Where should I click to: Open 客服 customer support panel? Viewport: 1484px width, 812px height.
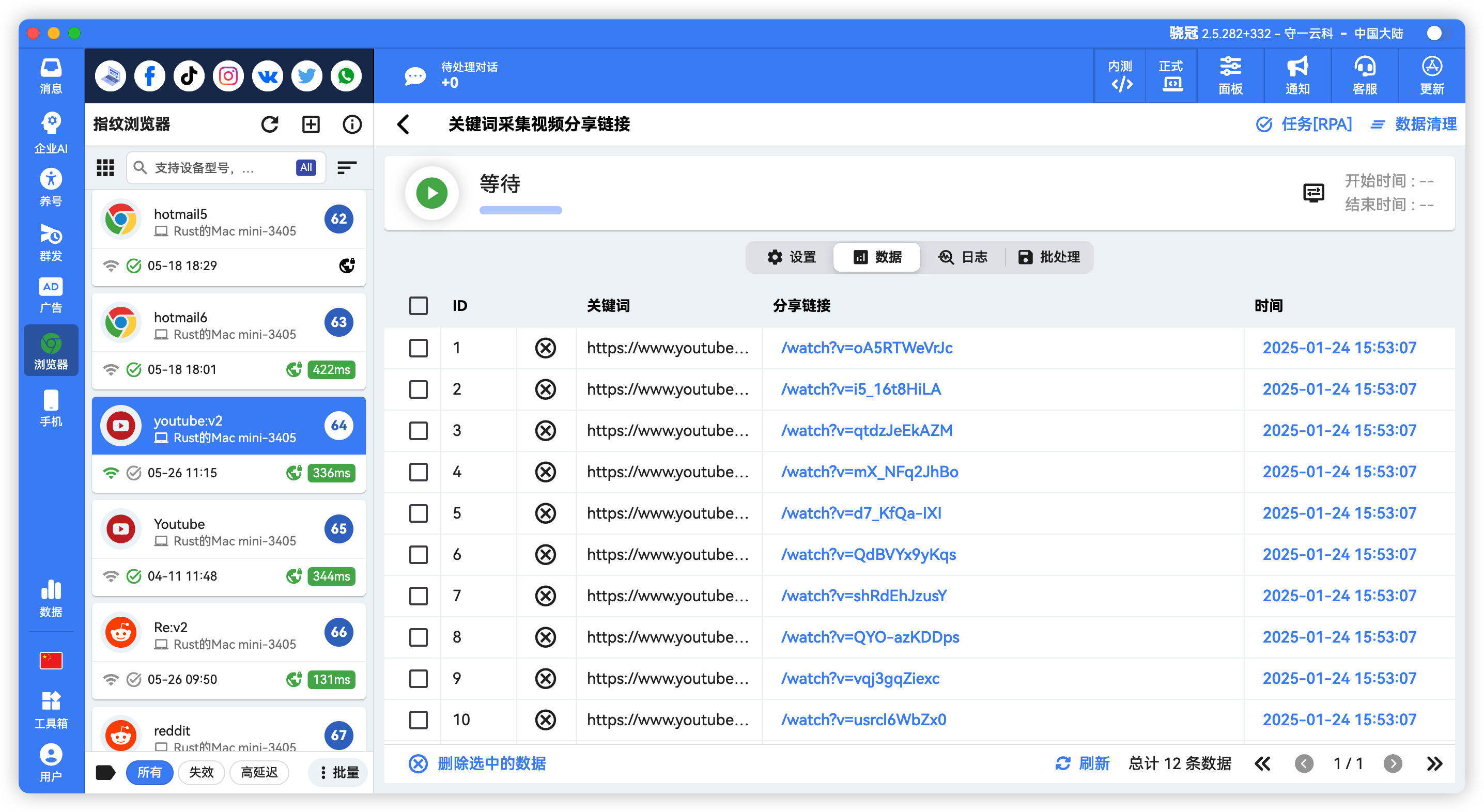click(1364, 75)
